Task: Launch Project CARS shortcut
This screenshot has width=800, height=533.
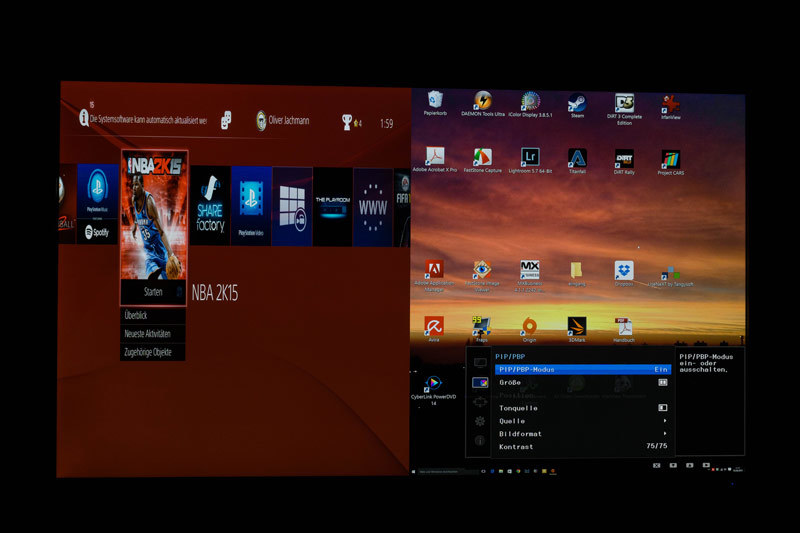Action: pos(671,163)
